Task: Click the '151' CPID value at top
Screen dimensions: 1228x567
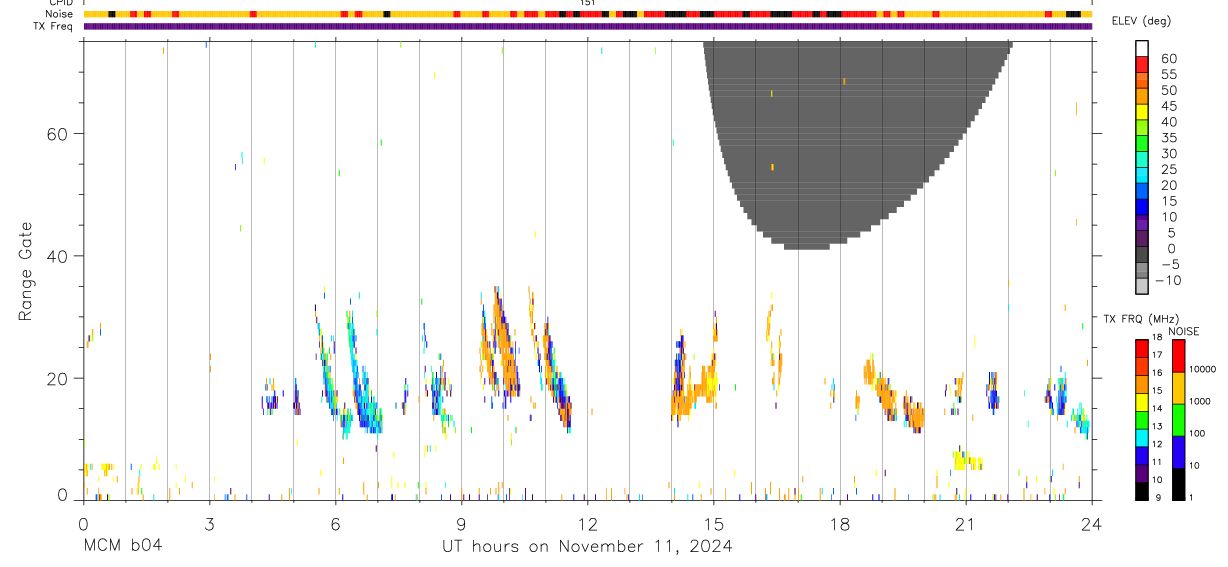Action: [x=588, y=3]
